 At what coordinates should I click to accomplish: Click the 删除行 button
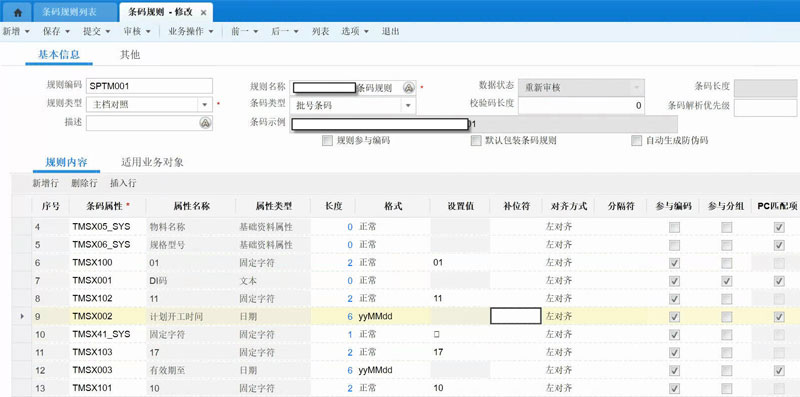click(84, 183)
